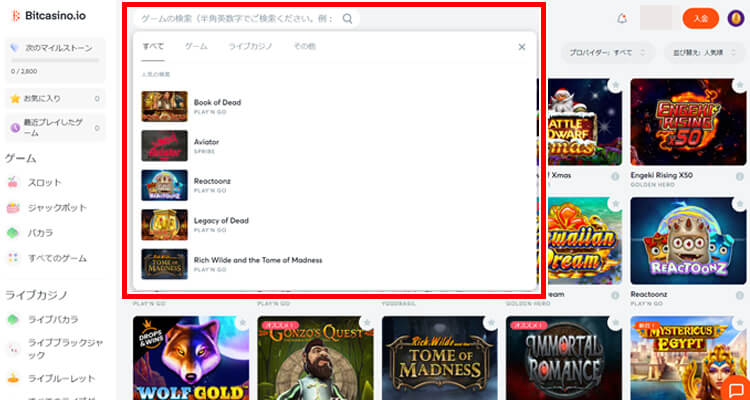
Task: Click the search magnifier icon
Action: pos(348,19)
